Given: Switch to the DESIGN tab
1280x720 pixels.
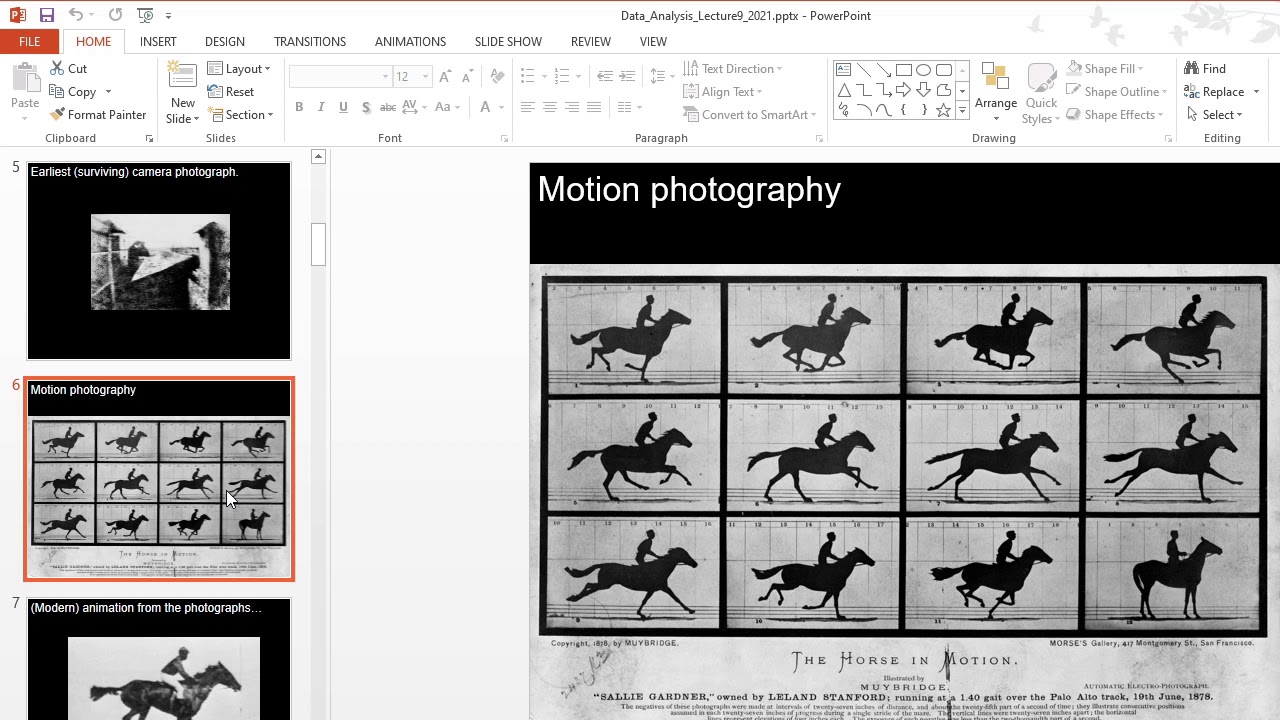Looking at the screenshot, I should tap(225, 41).
